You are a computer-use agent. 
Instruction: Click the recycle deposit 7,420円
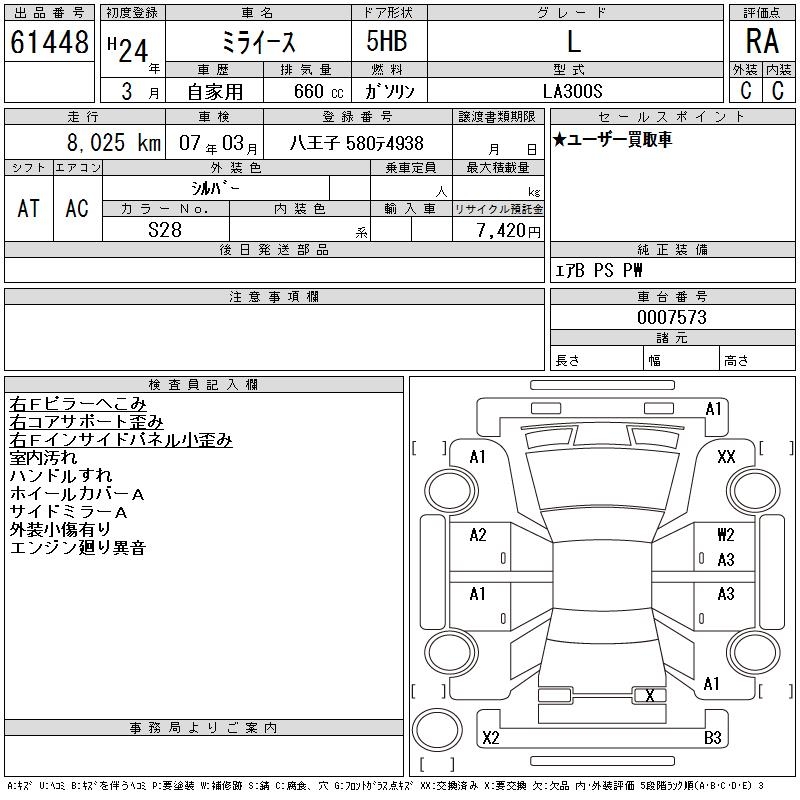pyautogui.click(x=509, y=231)
